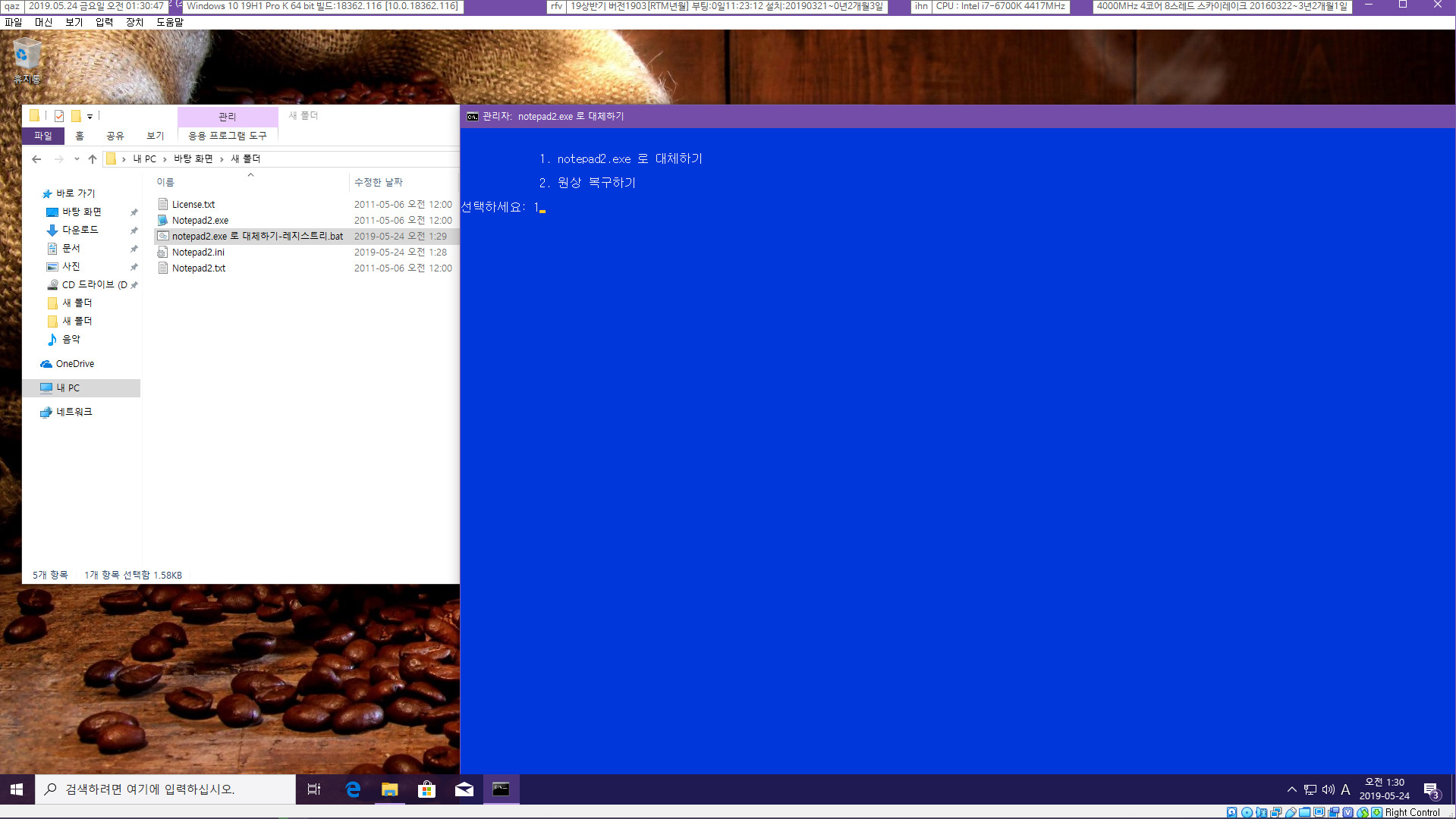Image resolution: width=1456 pixels, height=819 pixels.
Task: Open Mail app from the taskbar
Action: [464, 789]
